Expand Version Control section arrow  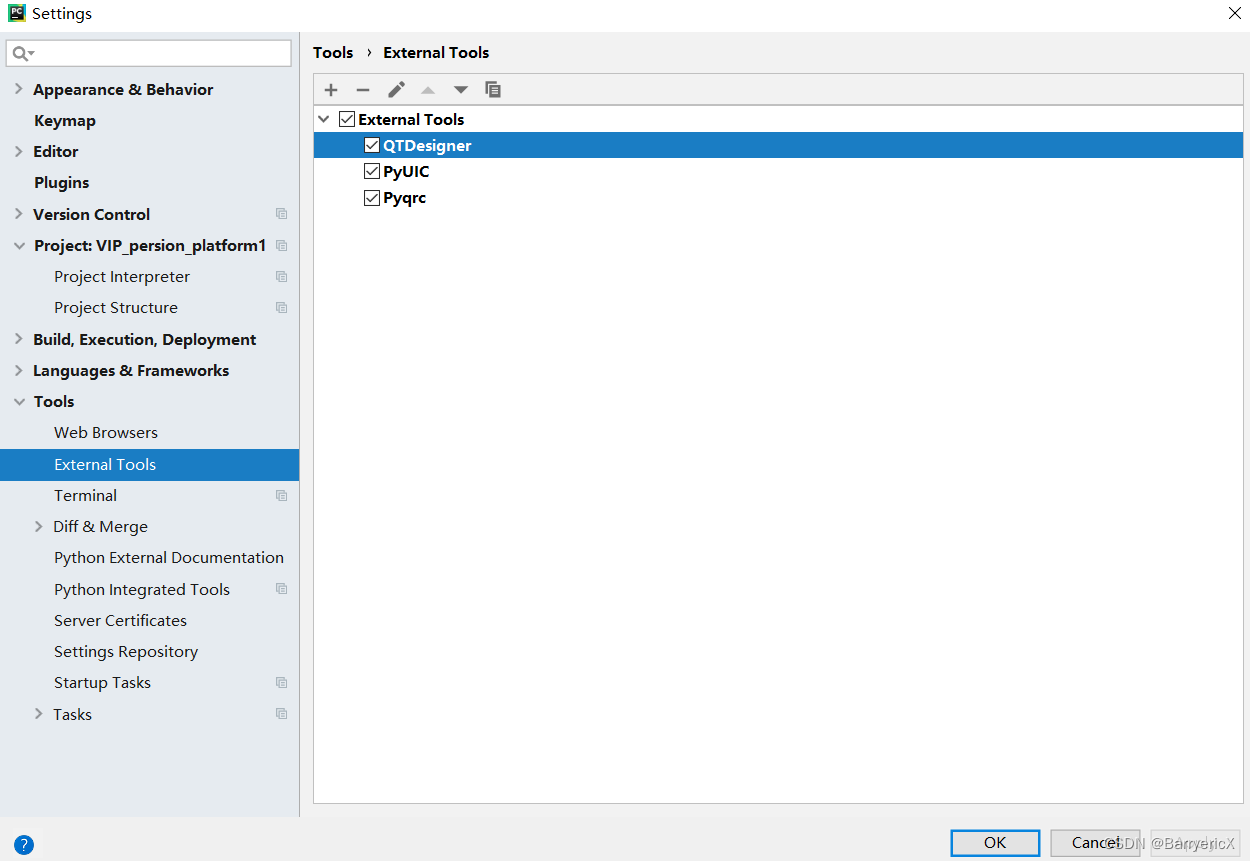[x=18, y=214]
